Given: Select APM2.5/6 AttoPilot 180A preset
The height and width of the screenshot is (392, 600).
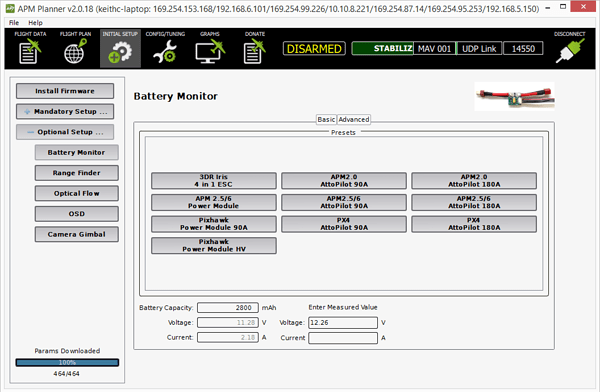Looking at the screenshot, I should pyautogui.click(x=474, y=202).
